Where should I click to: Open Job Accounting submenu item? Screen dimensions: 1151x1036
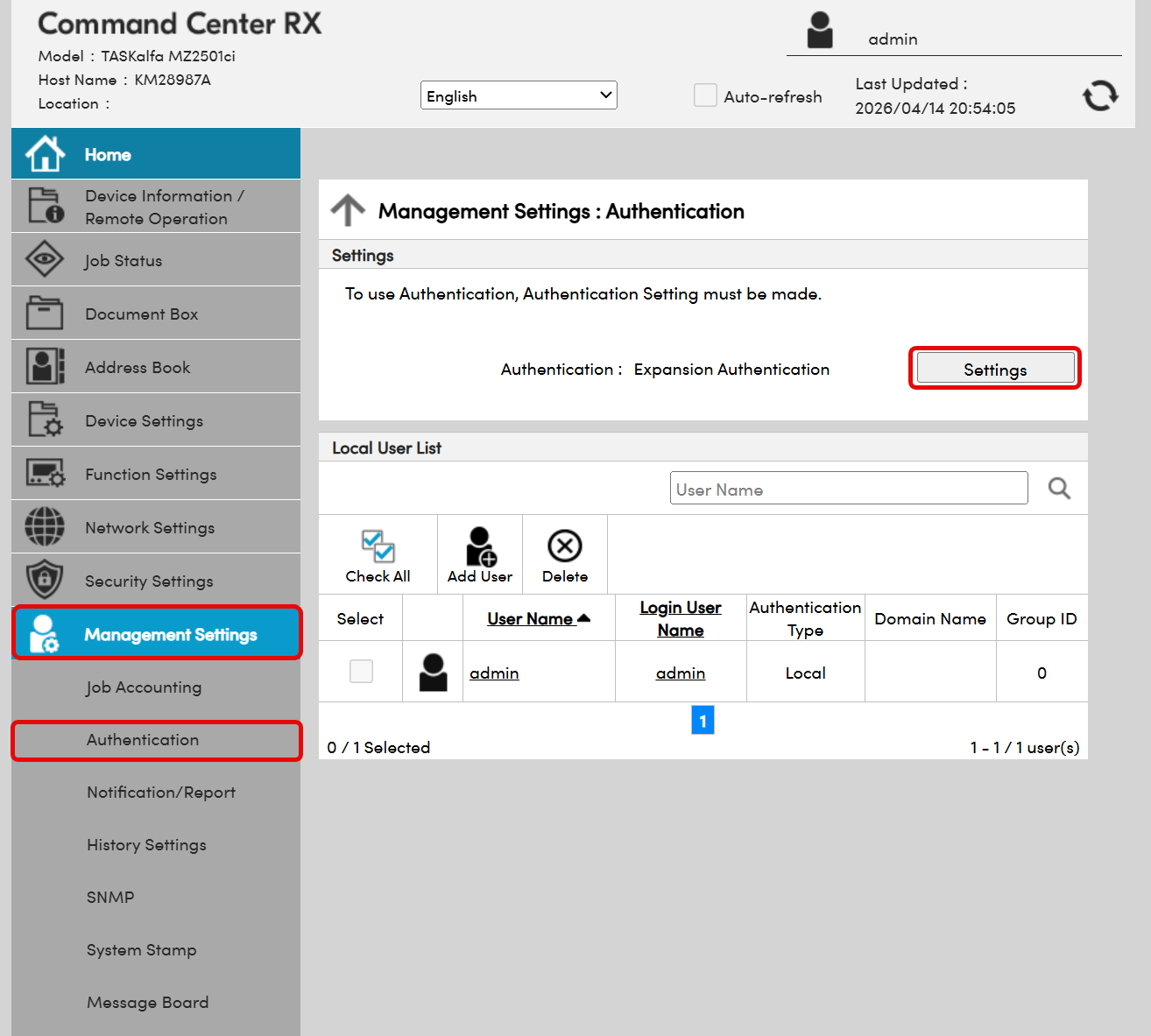click(144, 687)
